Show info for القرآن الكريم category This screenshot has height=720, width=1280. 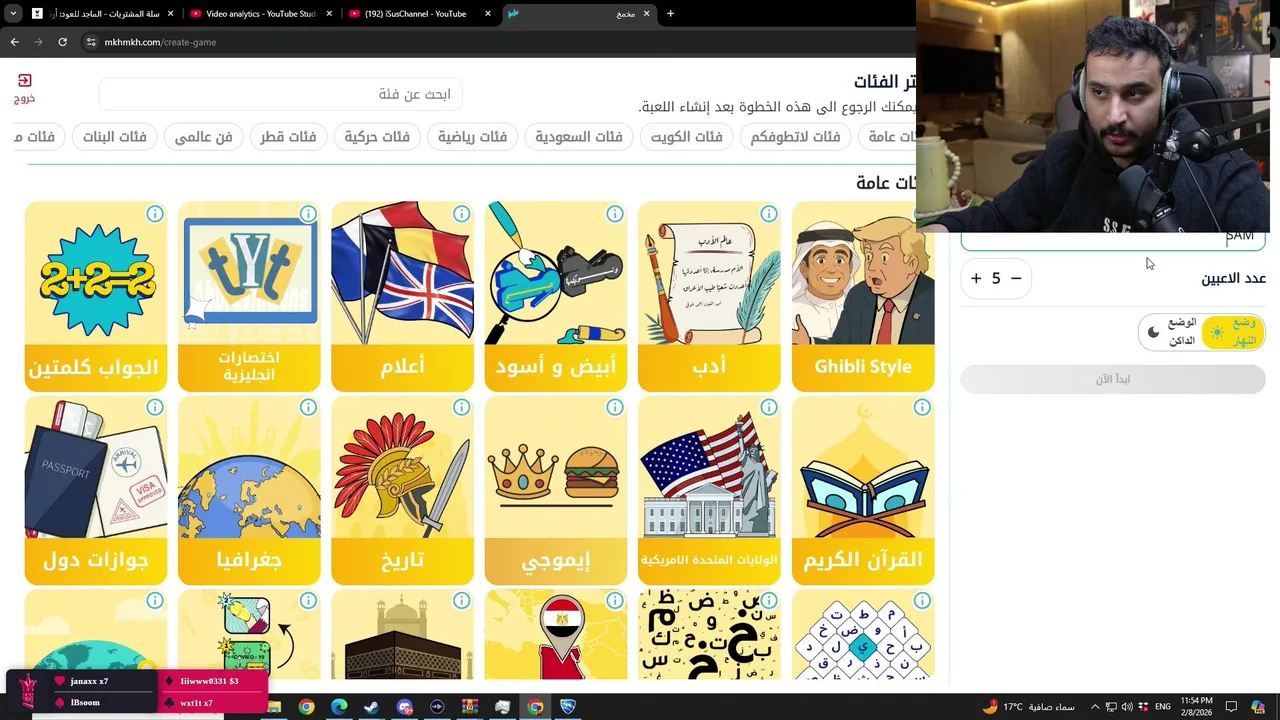point(921,407)
